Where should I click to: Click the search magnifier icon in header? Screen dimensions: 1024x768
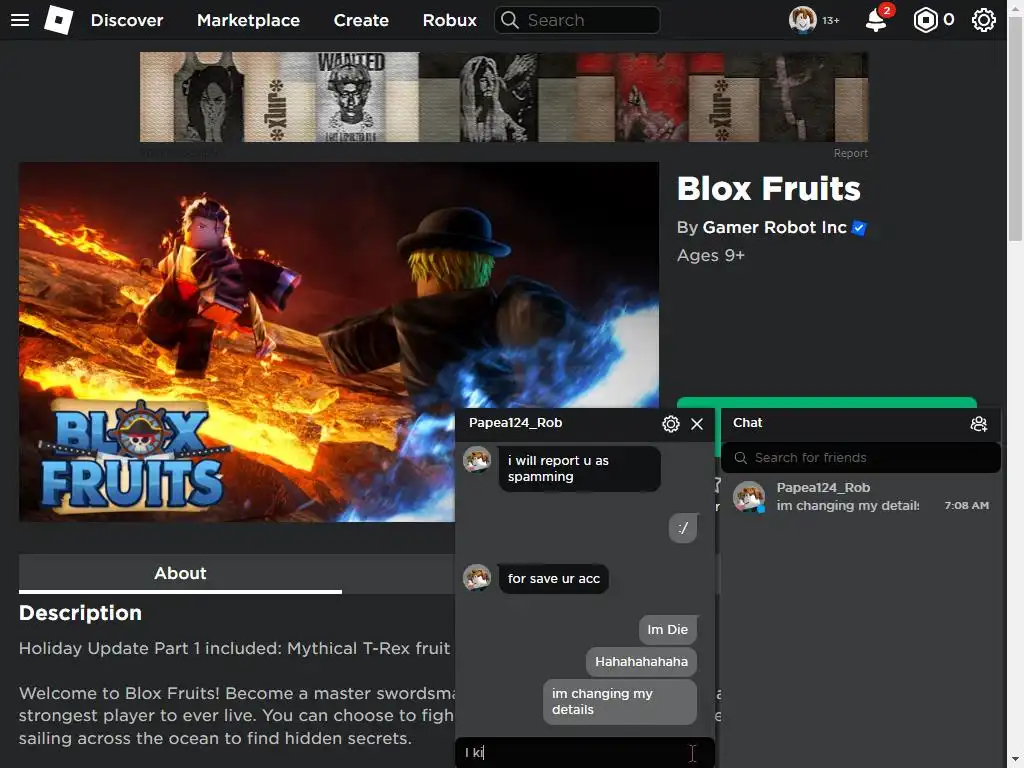(x=510, y=20)
